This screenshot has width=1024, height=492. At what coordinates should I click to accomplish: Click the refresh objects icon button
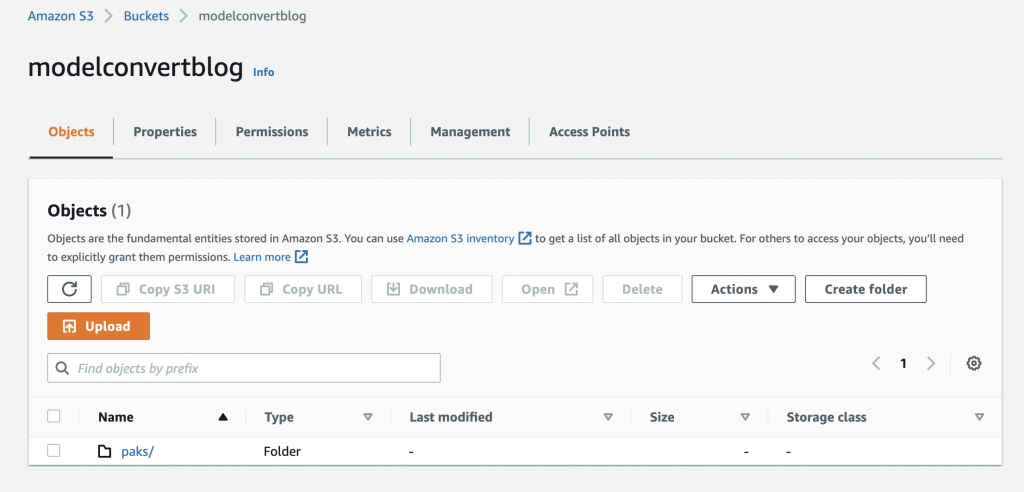[x=69, y=289]
